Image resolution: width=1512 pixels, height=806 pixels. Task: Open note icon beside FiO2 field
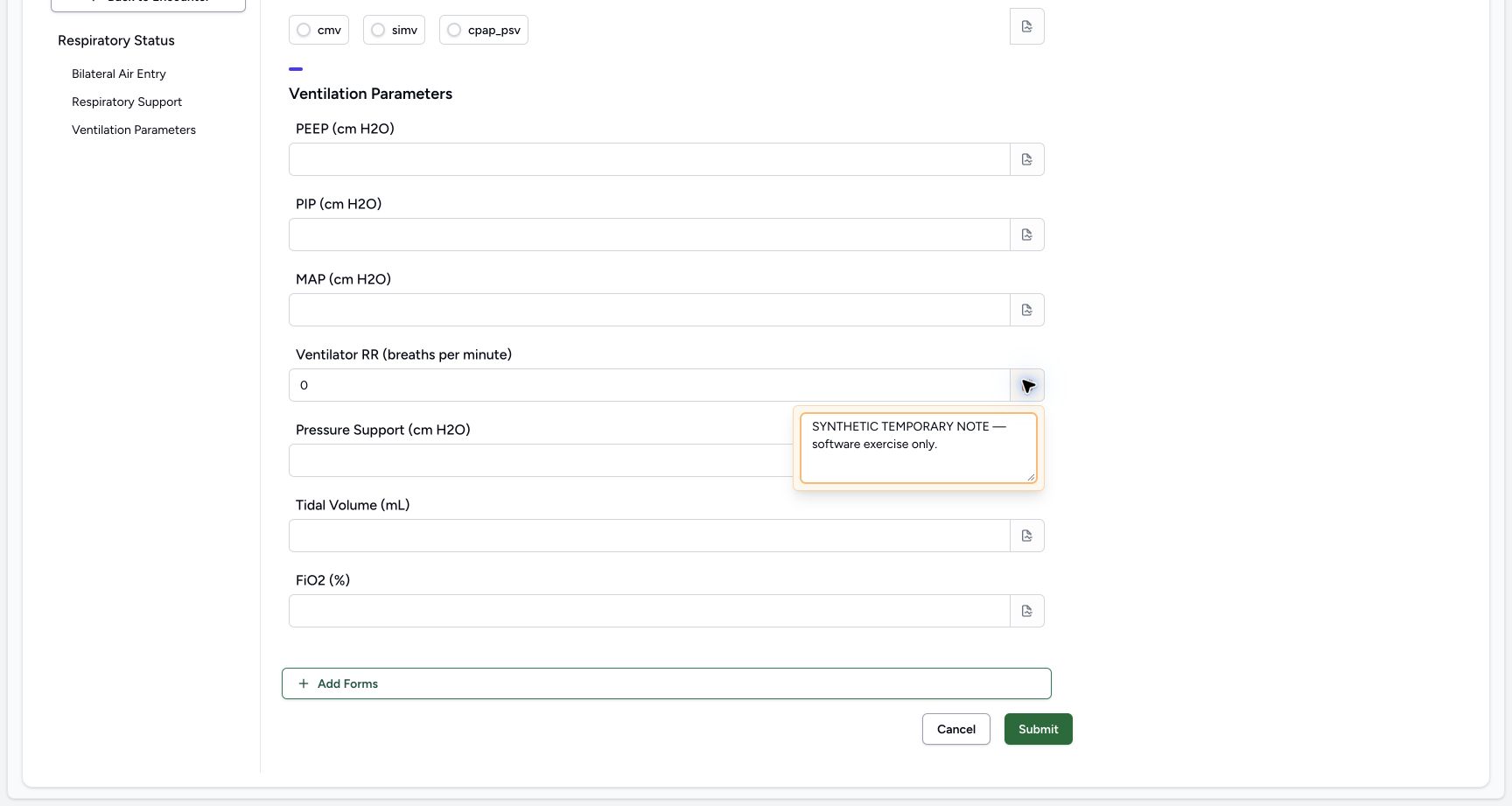pos(1027,611)
